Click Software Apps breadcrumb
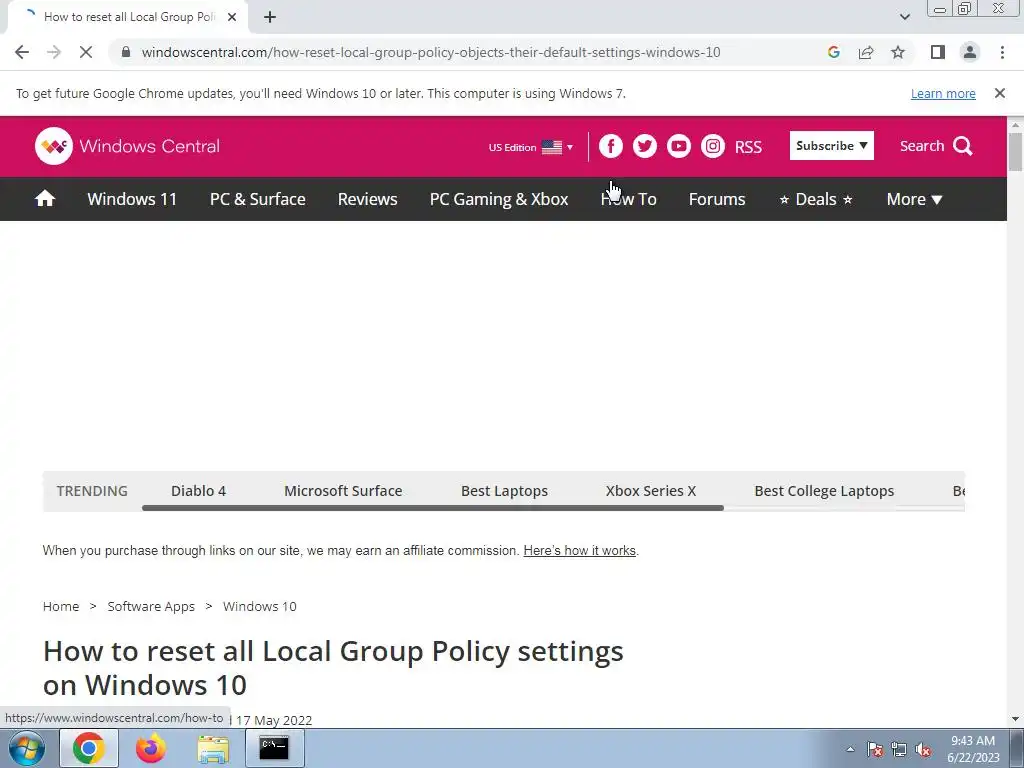 (x=151, y=606)
